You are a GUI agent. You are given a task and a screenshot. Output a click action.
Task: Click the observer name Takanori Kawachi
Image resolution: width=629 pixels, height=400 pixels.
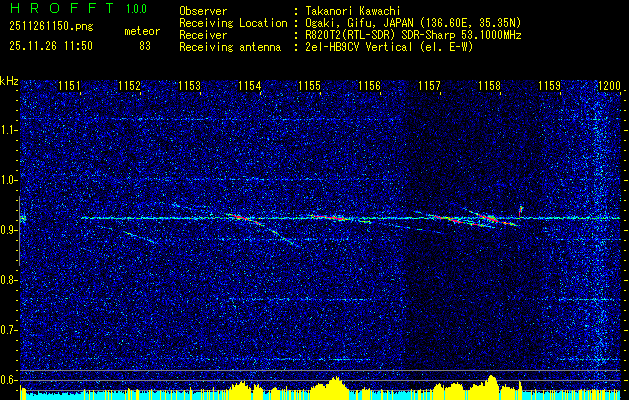coord(353,11)
